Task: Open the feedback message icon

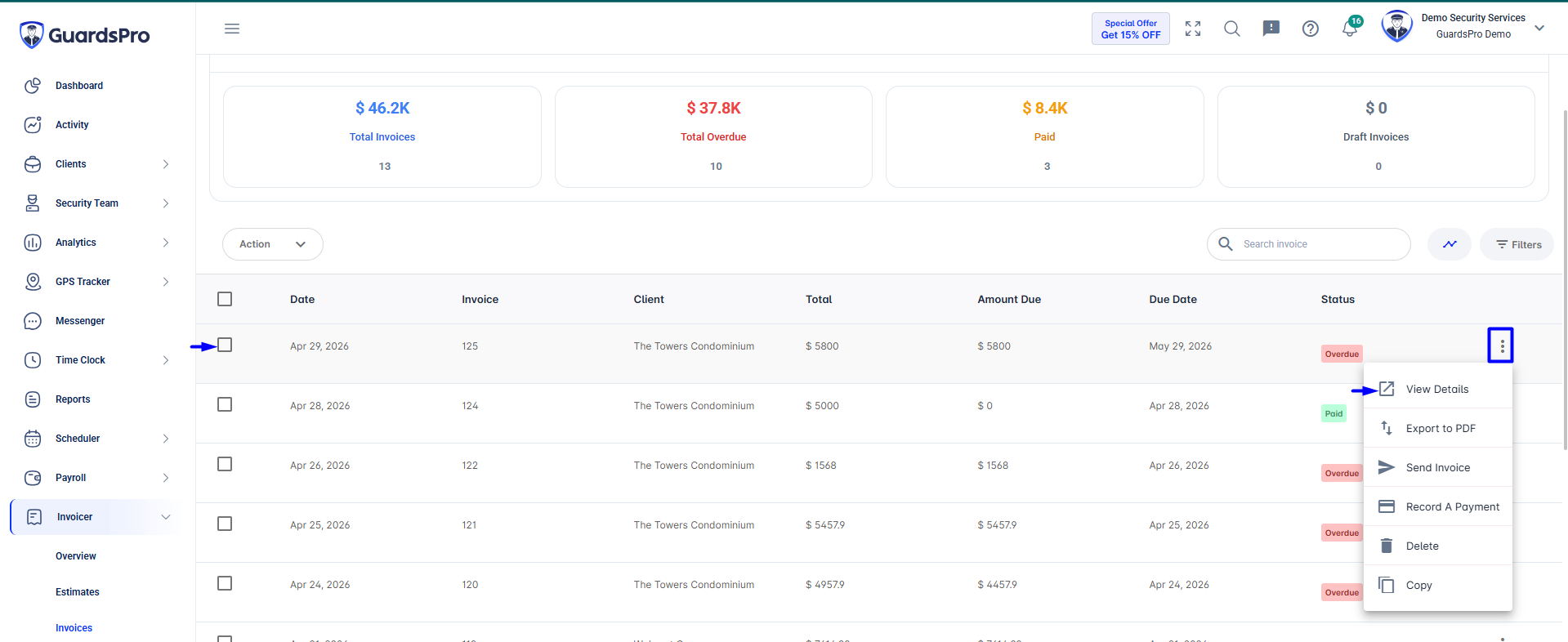Action: 1271,29
